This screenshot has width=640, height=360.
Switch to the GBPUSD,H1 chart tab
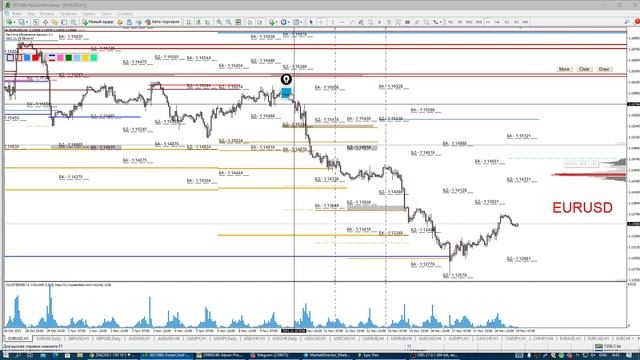78,339
